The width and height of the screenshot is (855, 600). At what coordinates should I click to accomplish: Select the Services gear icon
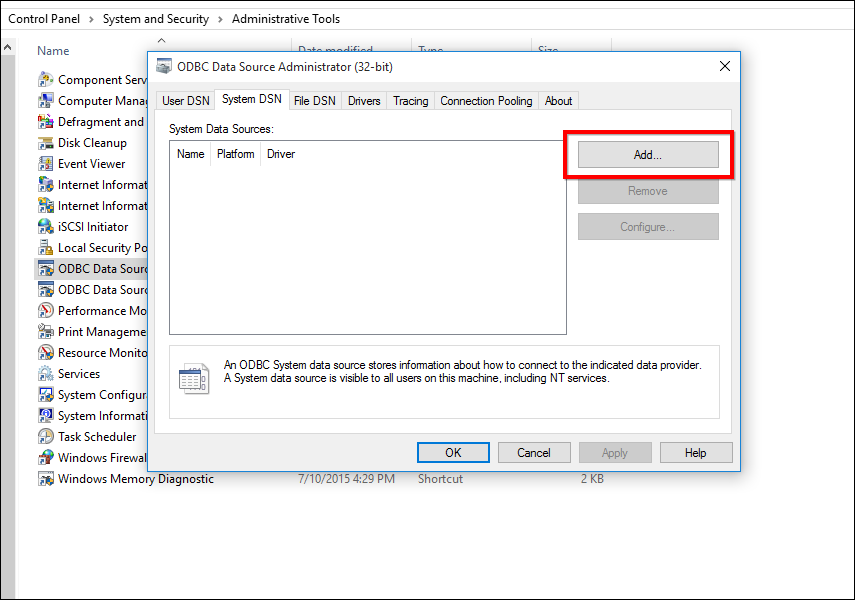[46, 374]
